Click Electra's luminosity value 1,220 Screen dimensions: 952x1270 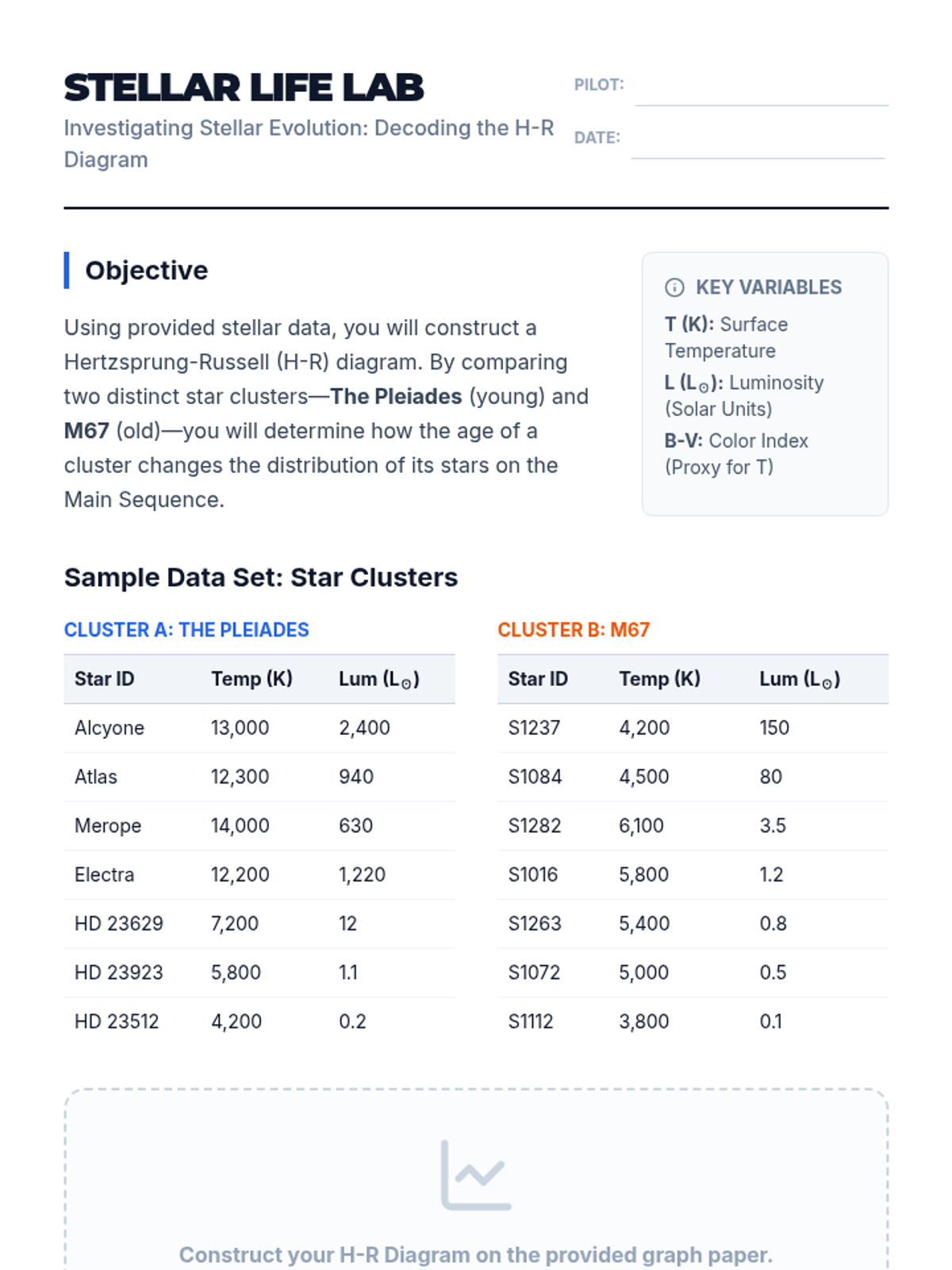(362, 875)
